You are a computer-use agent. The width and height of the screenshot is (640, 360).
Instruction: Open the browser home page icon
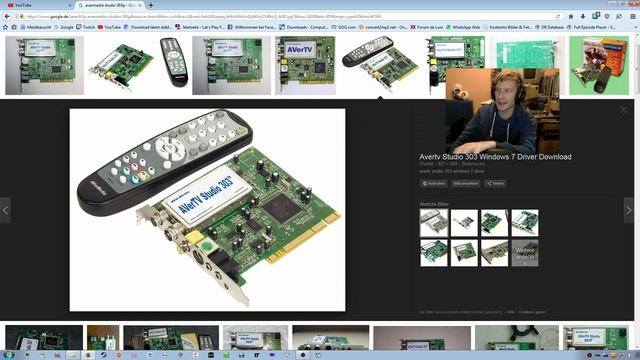coord(571,16)
